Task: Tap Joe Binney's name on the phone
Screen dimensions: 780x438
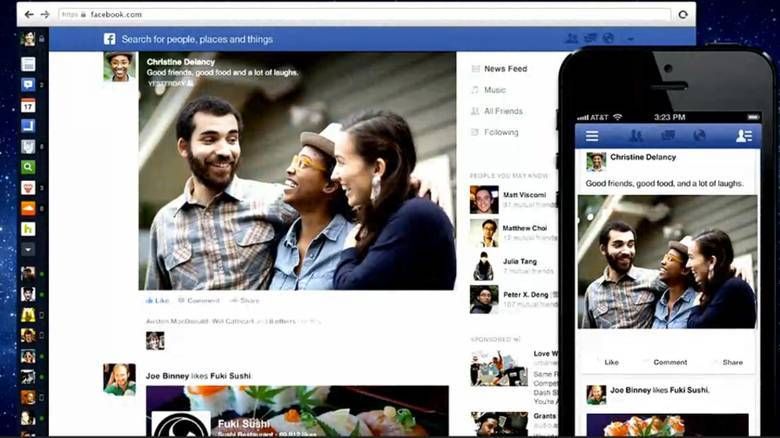Action: click(x=630, y=390)
